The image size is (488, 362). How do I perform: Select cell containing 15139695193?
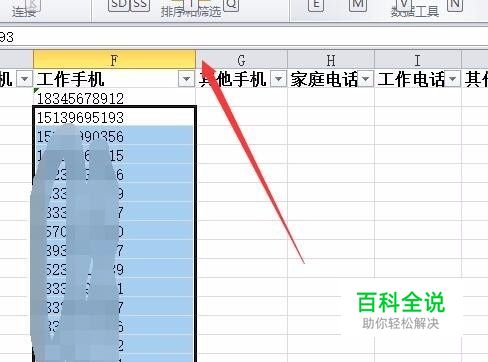[114, 117]
